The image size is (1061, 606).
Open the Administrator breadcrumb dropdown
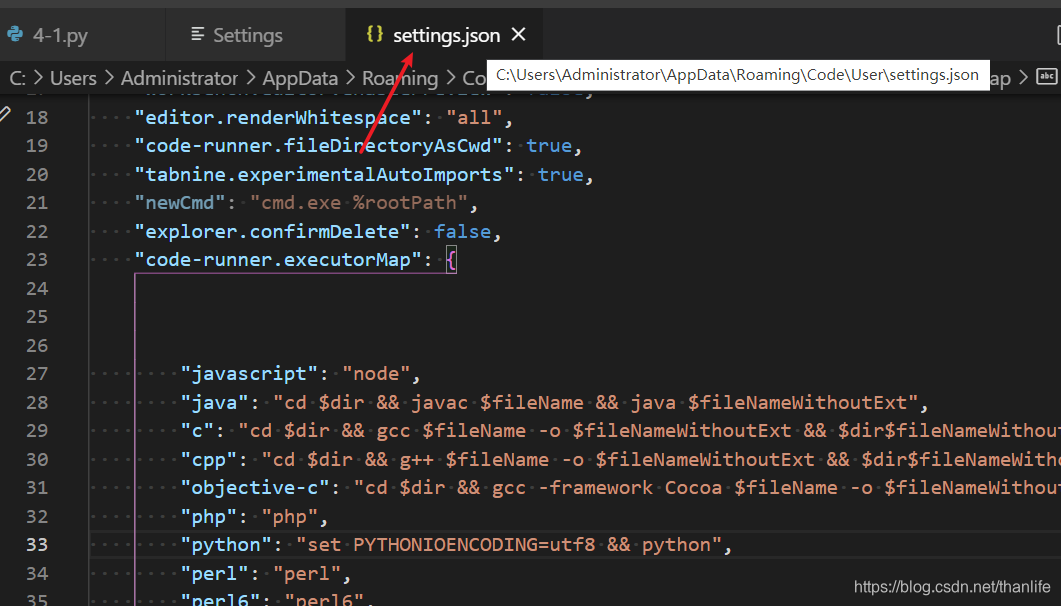tap(180, 77)
